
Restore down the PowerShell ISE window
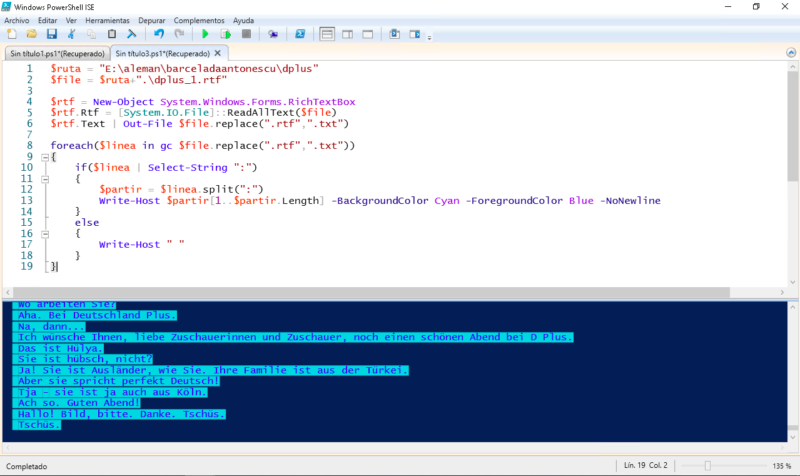756,7
